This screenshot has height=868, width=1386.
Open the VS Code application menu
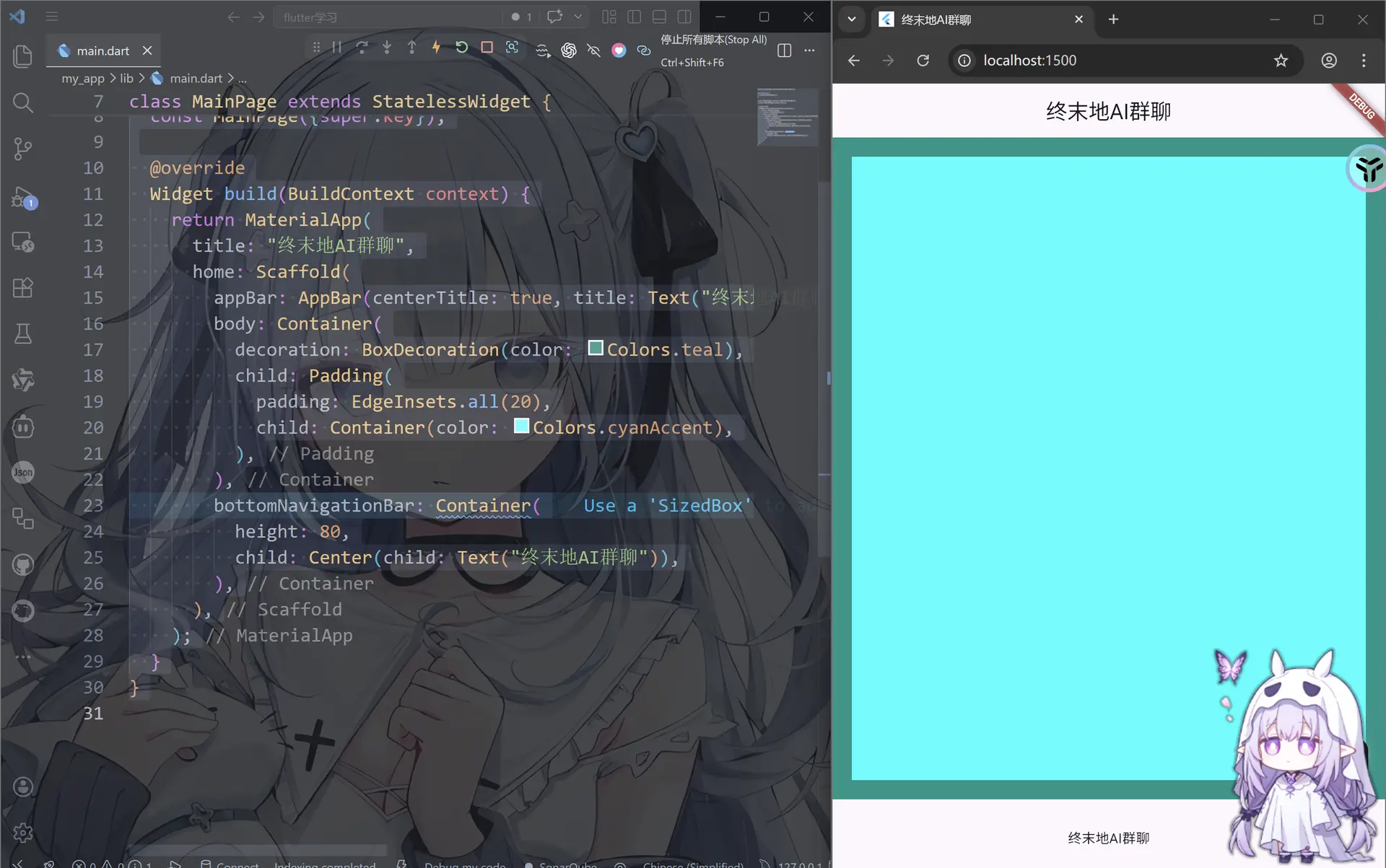coord(52,17)
